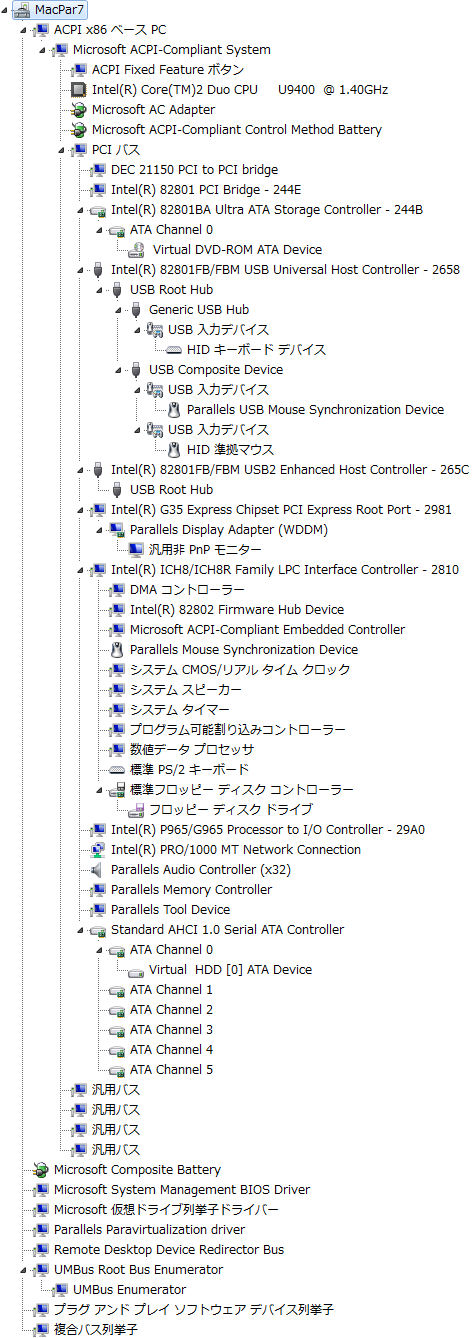The height and width of the screenshot is (1338, 474).
Task: Click the HID キーボード デバイス keyboard icon
Action: point(174,350)
